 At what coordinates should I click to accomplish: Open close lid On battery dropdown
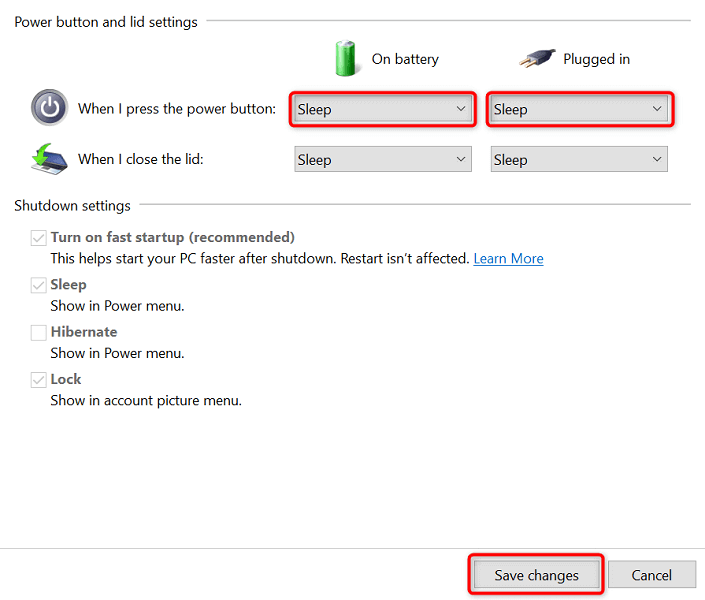382,159
